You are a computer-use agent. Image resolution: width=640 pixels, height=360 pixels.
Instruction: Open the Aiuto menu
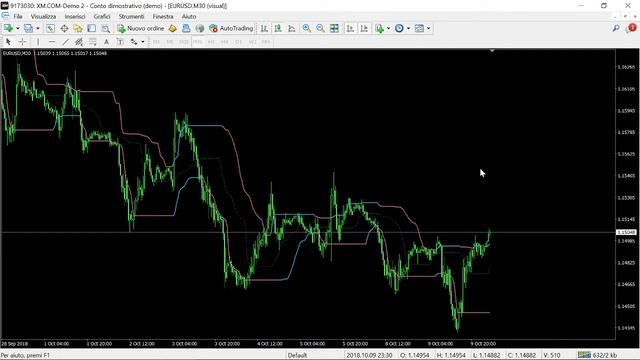tap(189, 16)
